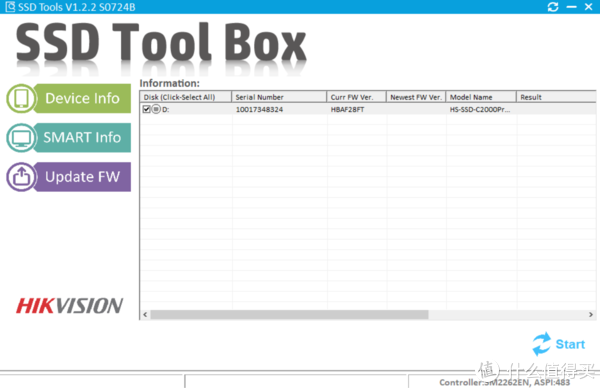This screenshot has width=600, height=388.
Task: Select the row with serial 10017348324
Action: pos(368,109)
